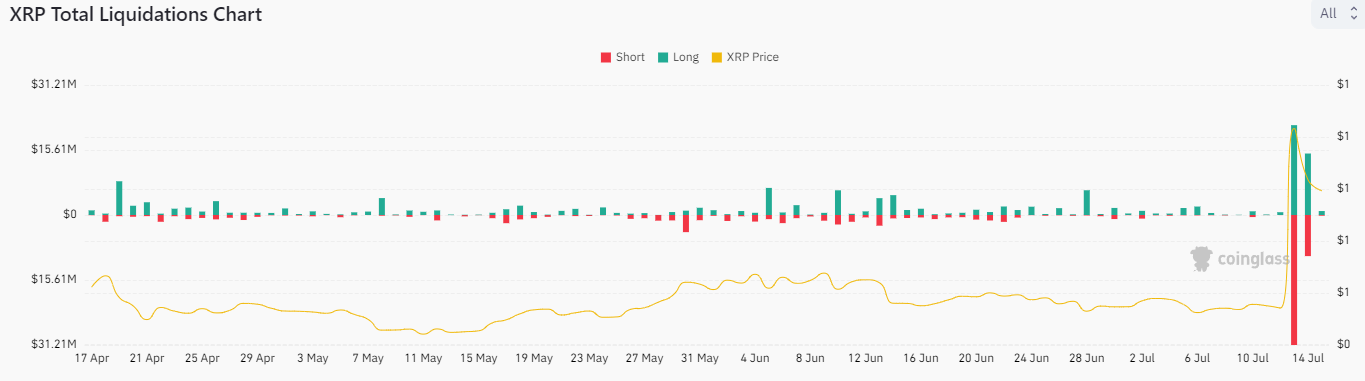Click the top $31.21M y-axis label
Viewport: 1365px width, 381px height.
pos(54,84)
